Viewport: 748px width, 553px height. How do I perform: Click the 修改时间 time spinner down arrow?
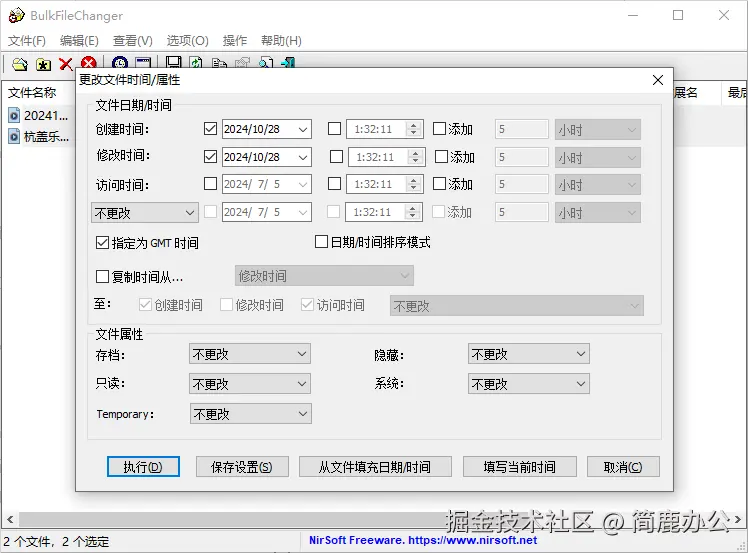pyautogui.click(x=416, y=161)
